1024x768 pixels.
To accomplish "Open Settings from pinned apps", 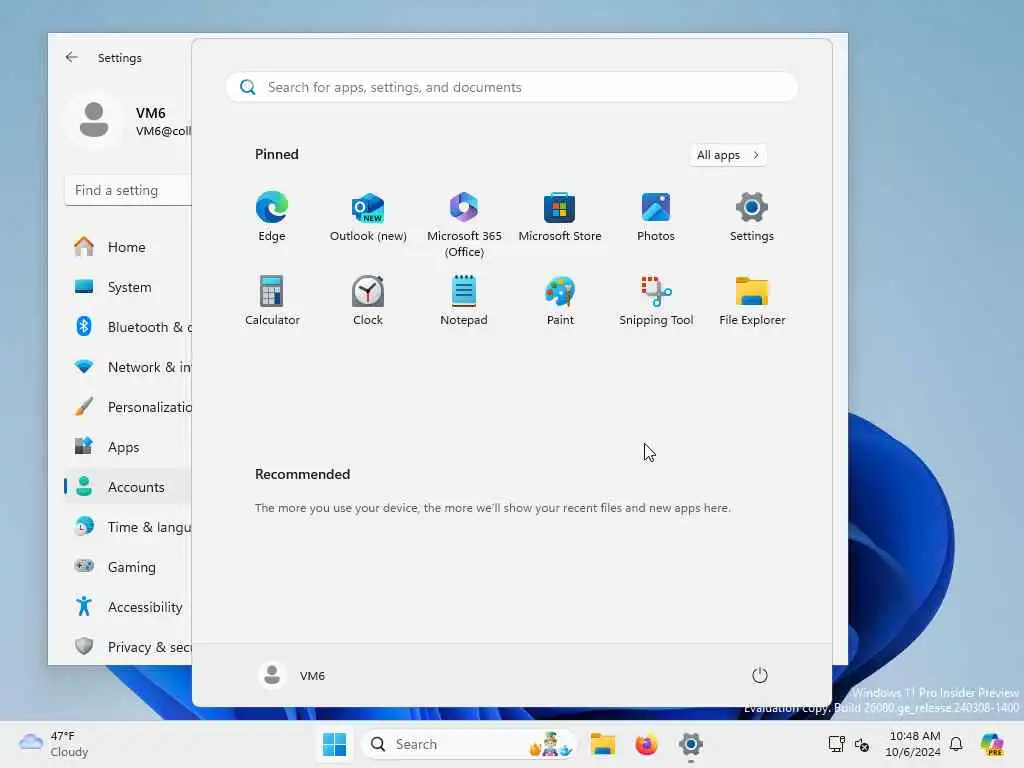I will pos(752,217).
